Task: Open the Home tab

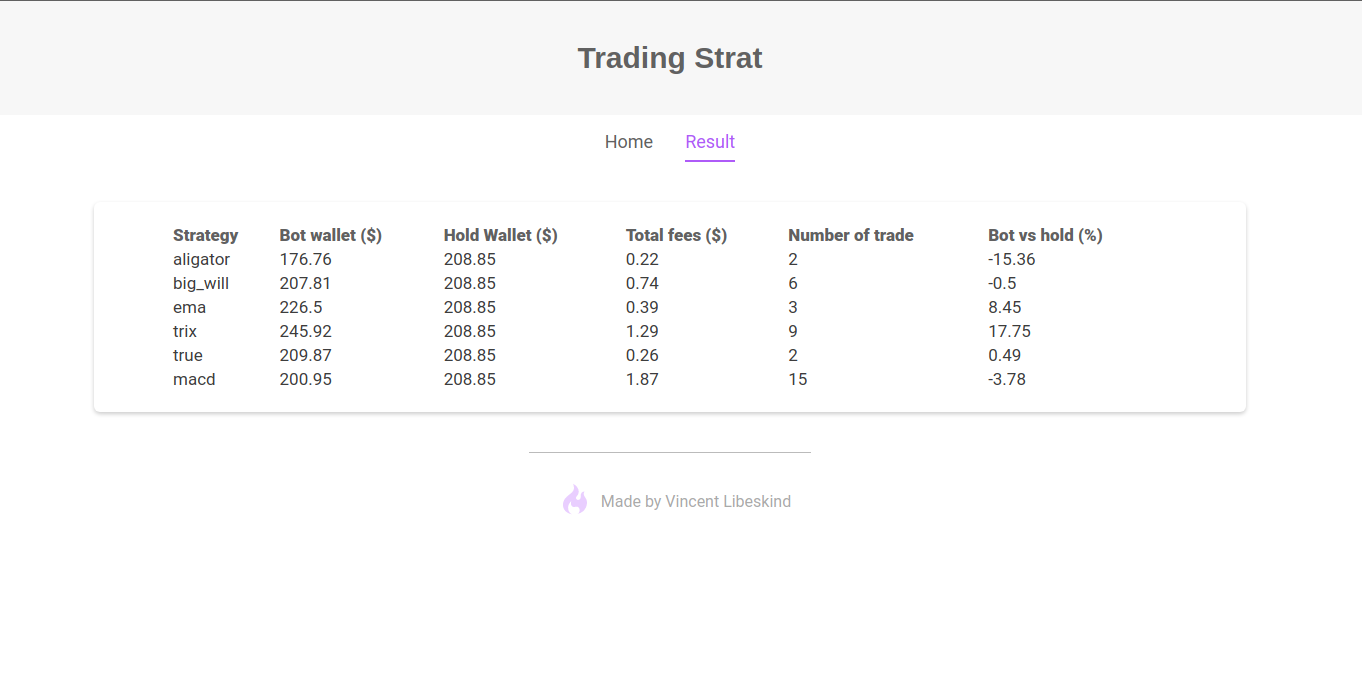Action: 629,142
